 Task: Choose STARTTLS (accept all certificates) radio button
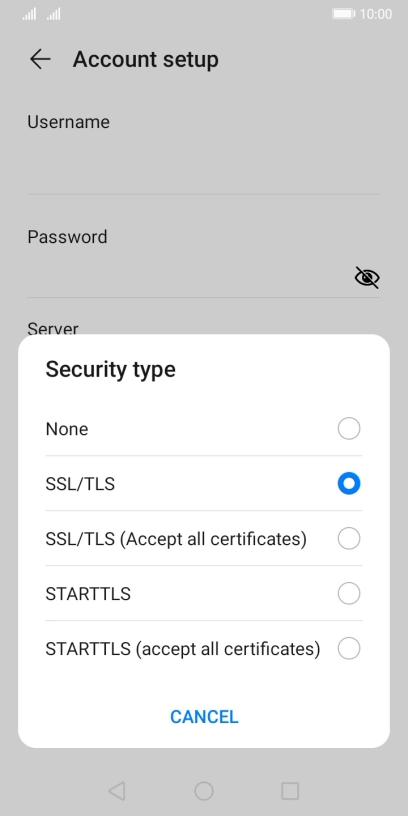click(x=349, y=648)
